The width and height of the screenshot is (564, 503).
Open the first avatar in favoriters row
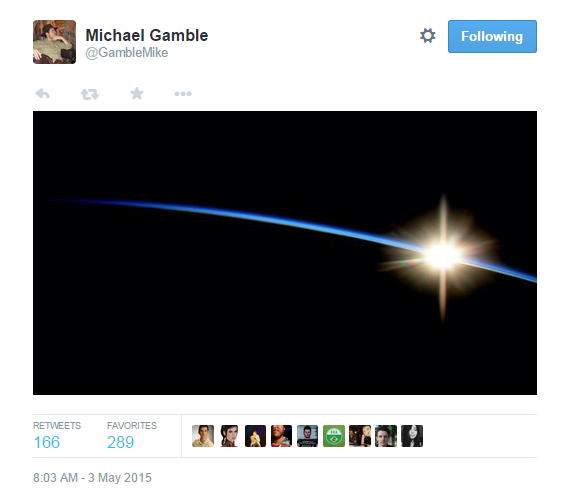coord(203,436)
